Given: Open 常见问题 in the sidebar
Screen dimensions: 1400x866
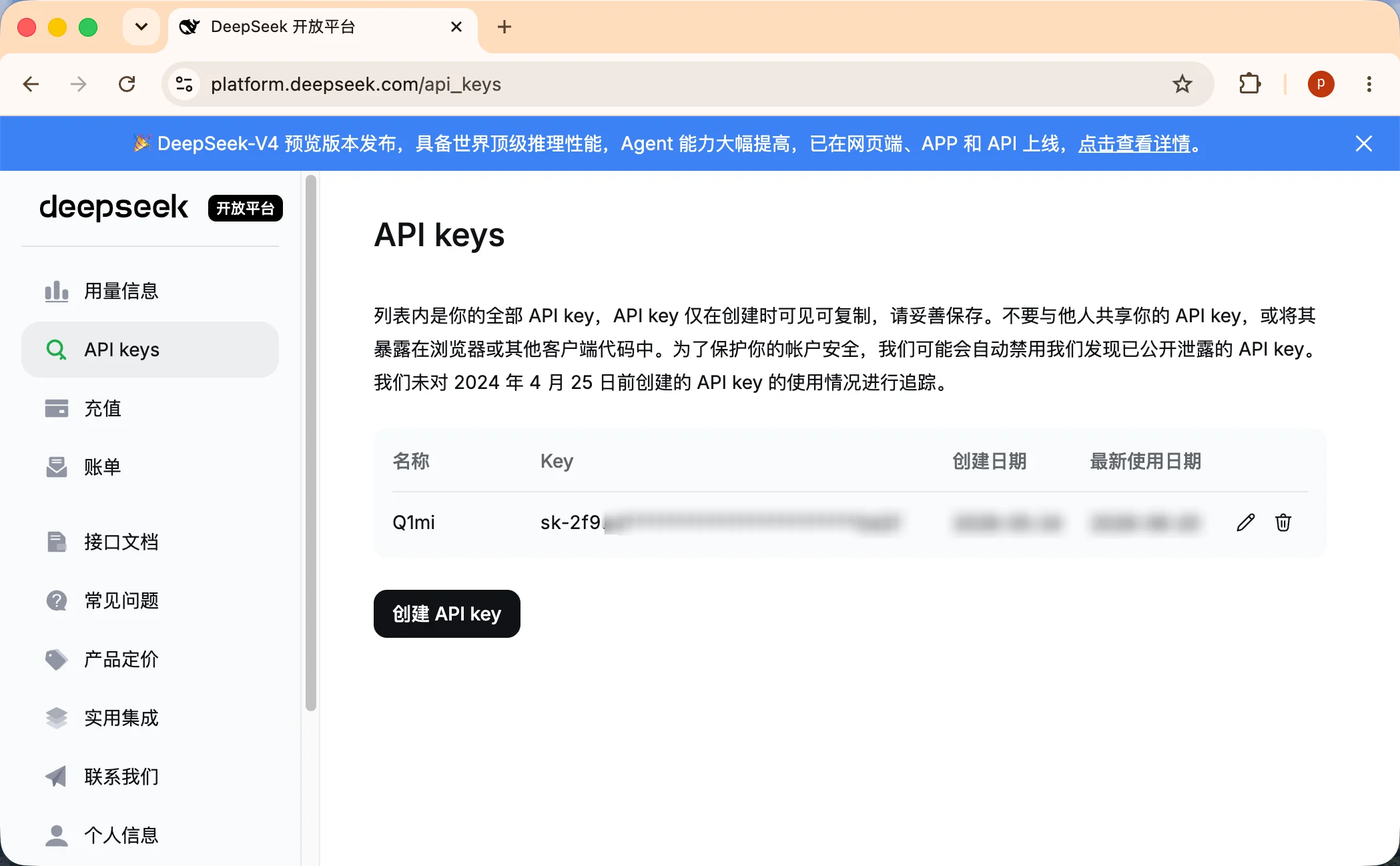Looking at the screenshot, I should (150, 600).
